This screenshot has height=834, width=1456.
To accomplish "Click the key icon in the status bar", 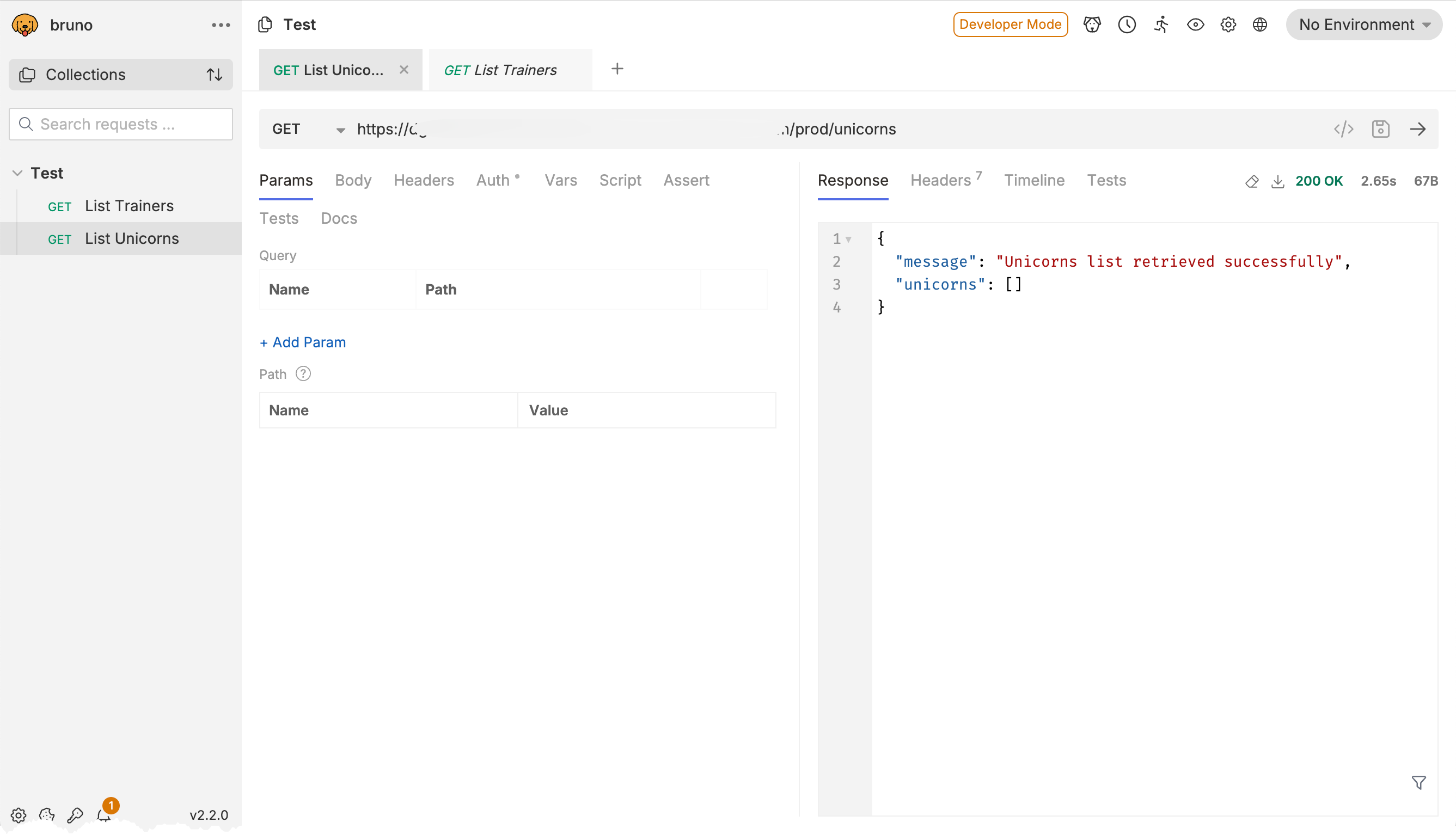I will point(75,814).
